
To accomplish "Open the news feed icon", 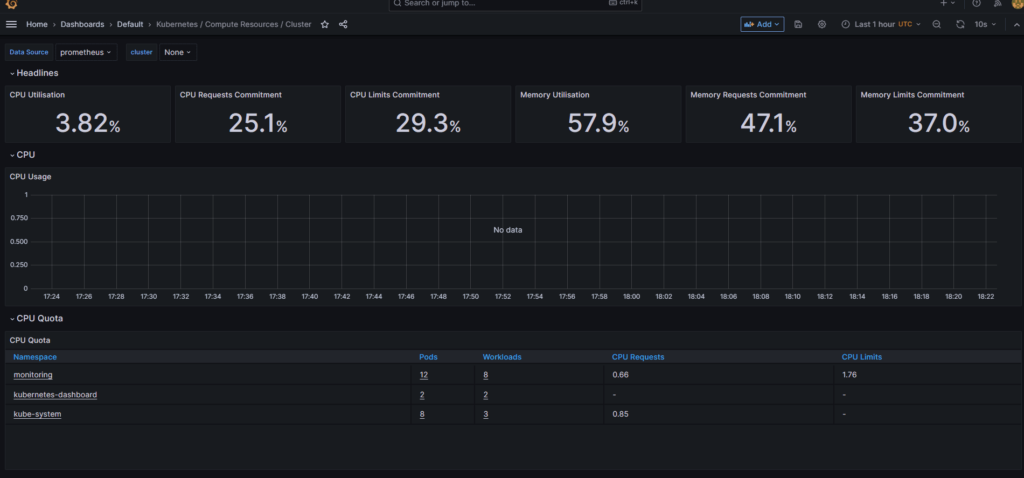I will [x=997, y=3].
